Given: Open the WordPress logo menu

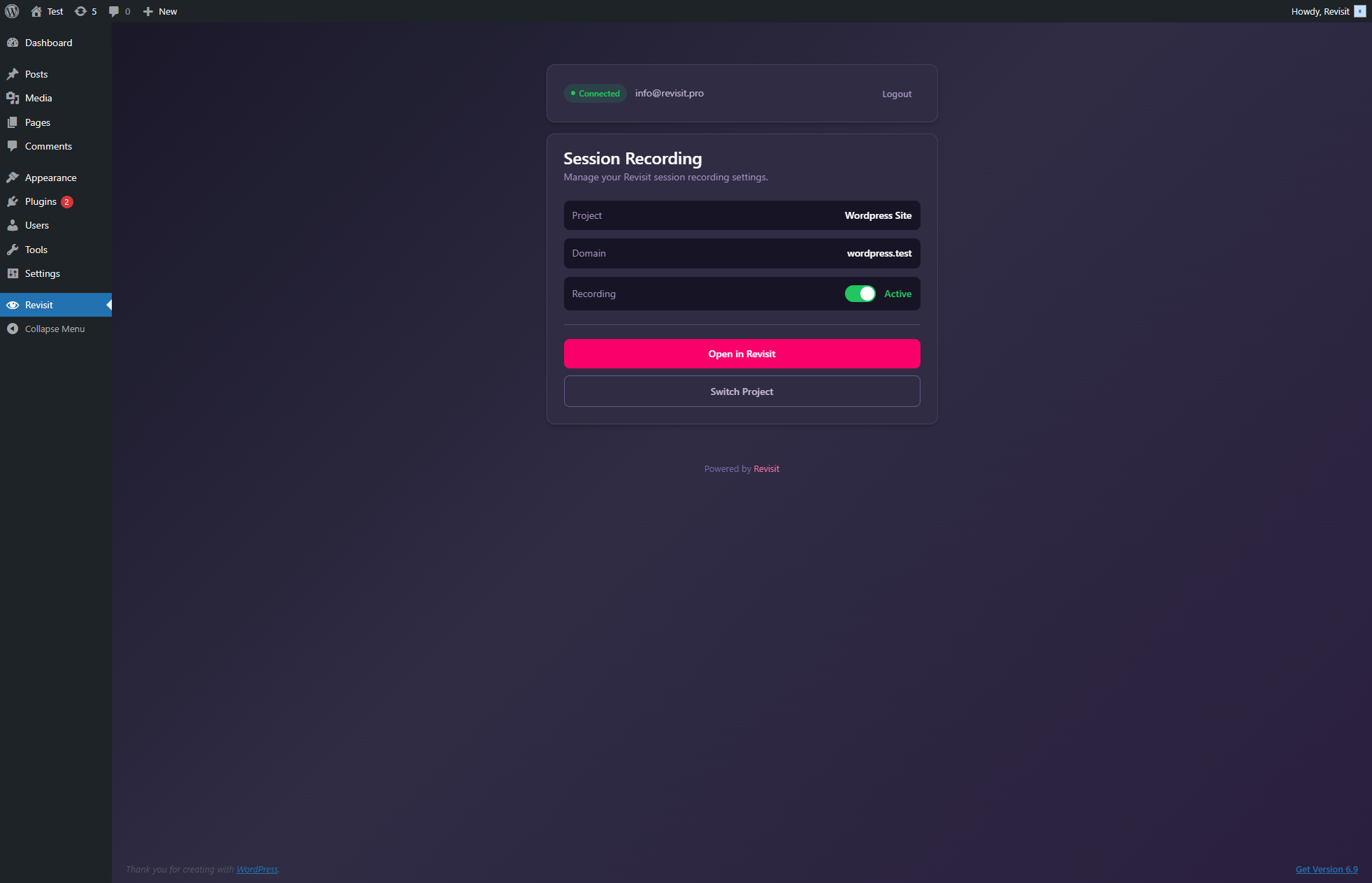Looking at the screenshot, I should tap(11, 11).
